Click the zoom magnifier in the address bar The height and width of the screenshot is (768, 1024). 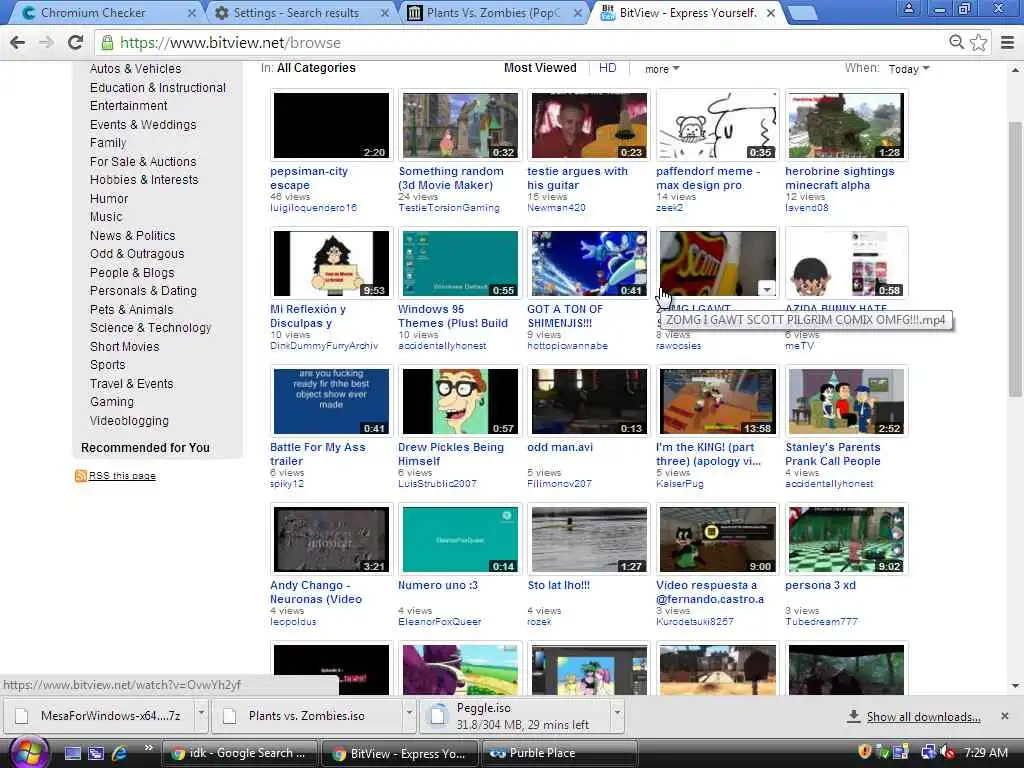click(956, 42)
